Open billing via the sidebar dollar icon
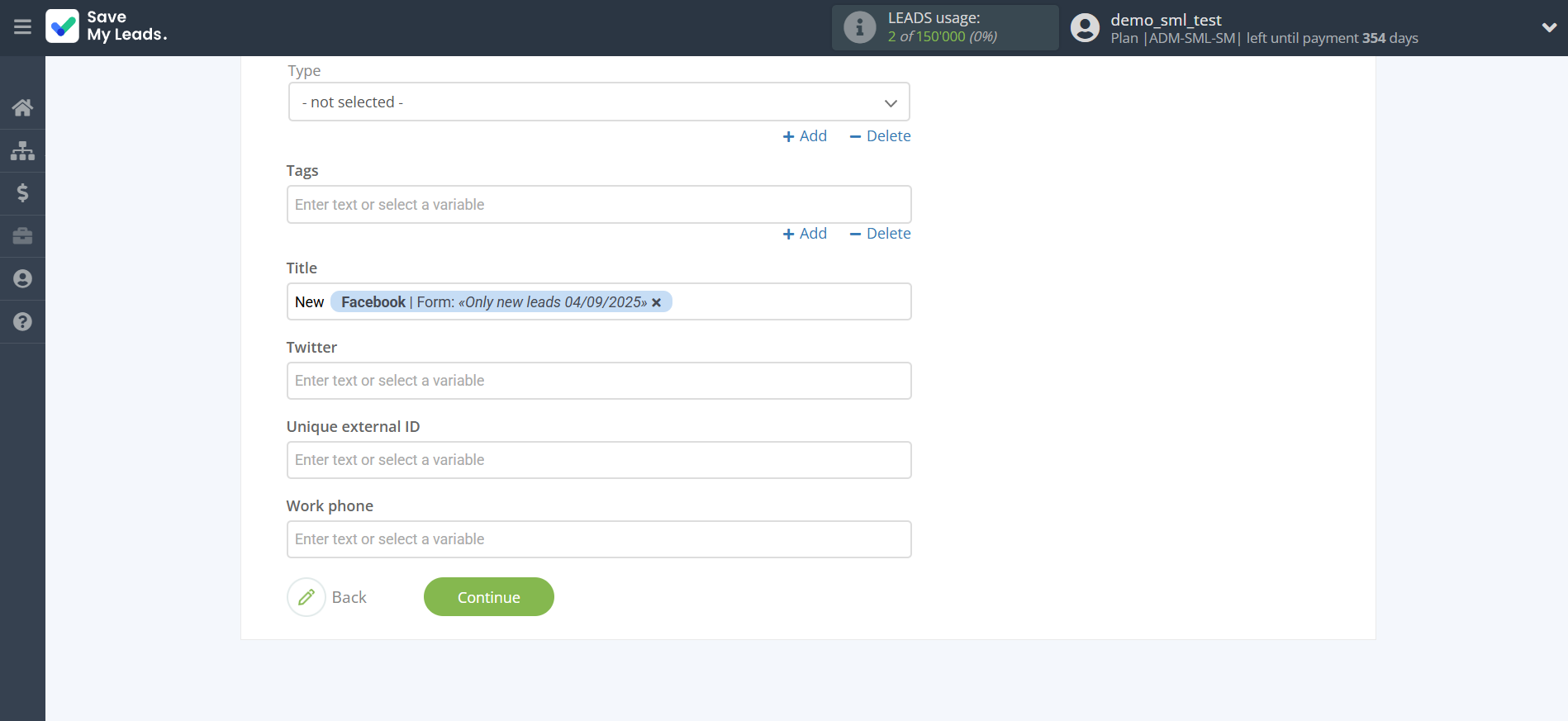 [x=22, y=193]
